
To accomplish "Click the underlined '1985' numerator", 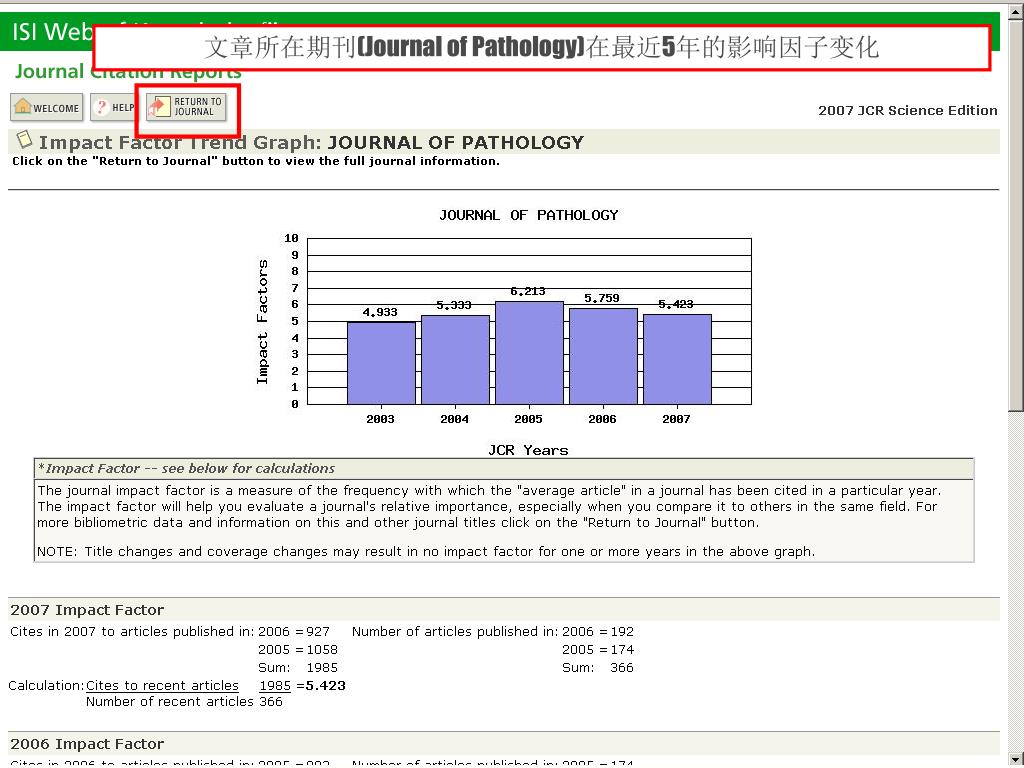I will point(275,686).
